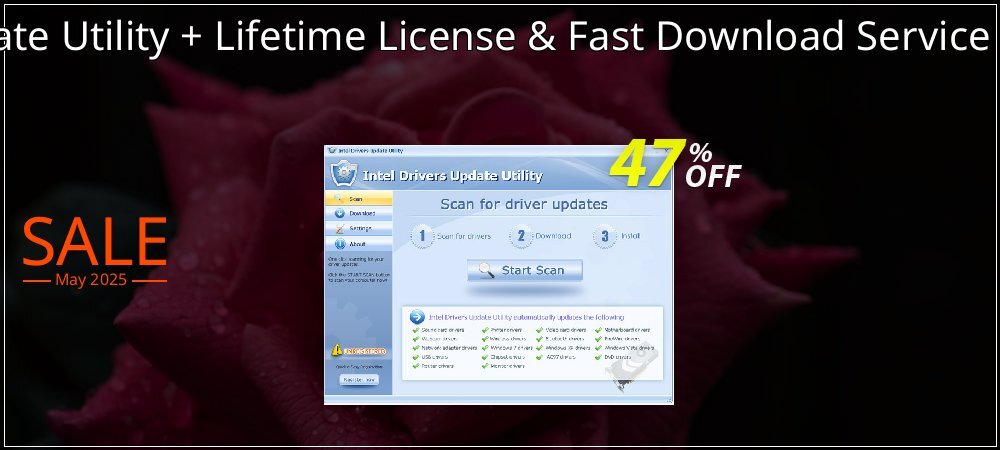Image resolution: width=1000 pixels, height=450 pixels.
Task: Open the About sidebar tab
Action: [358, 243]
